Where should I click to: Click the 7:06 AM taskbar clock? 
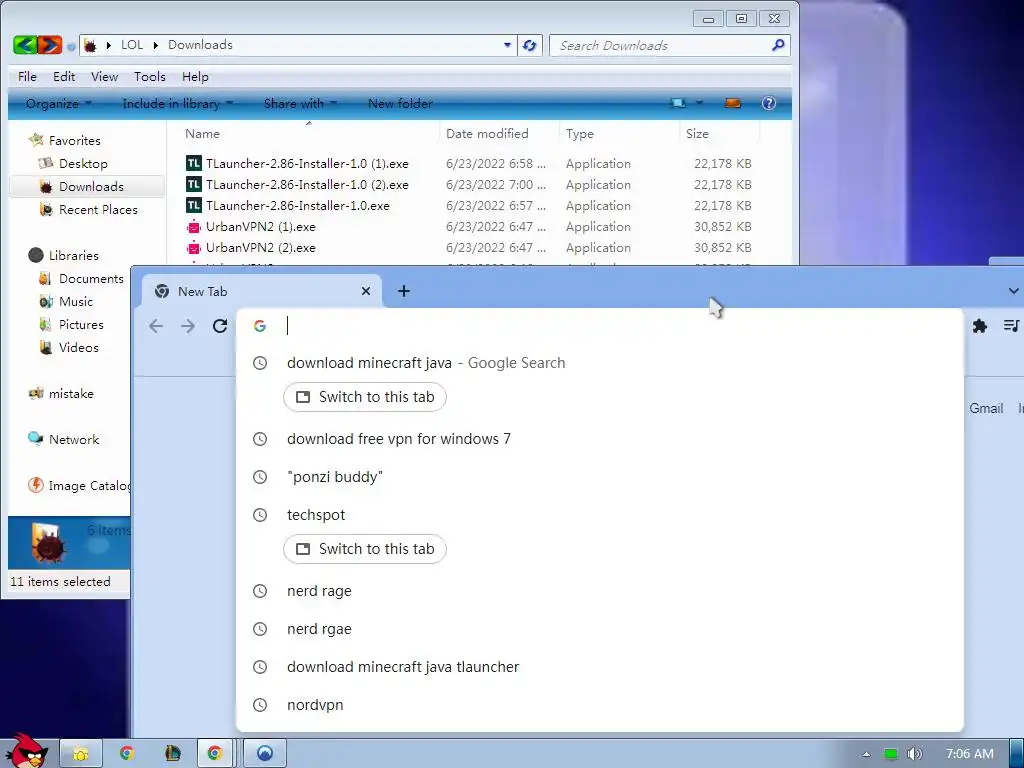pyautogui.click(x=969, y=754)
